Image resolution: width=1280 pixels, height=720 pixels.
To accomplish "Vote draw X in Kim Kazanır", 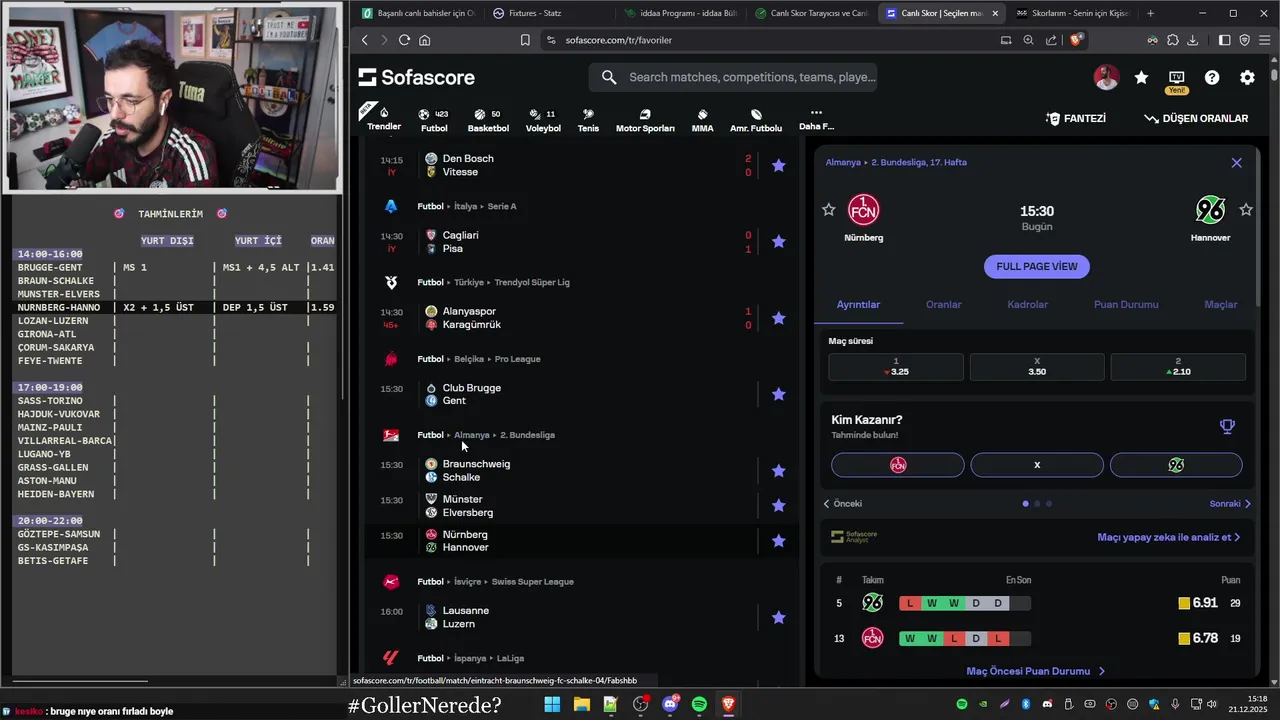I will (1037, 465).
